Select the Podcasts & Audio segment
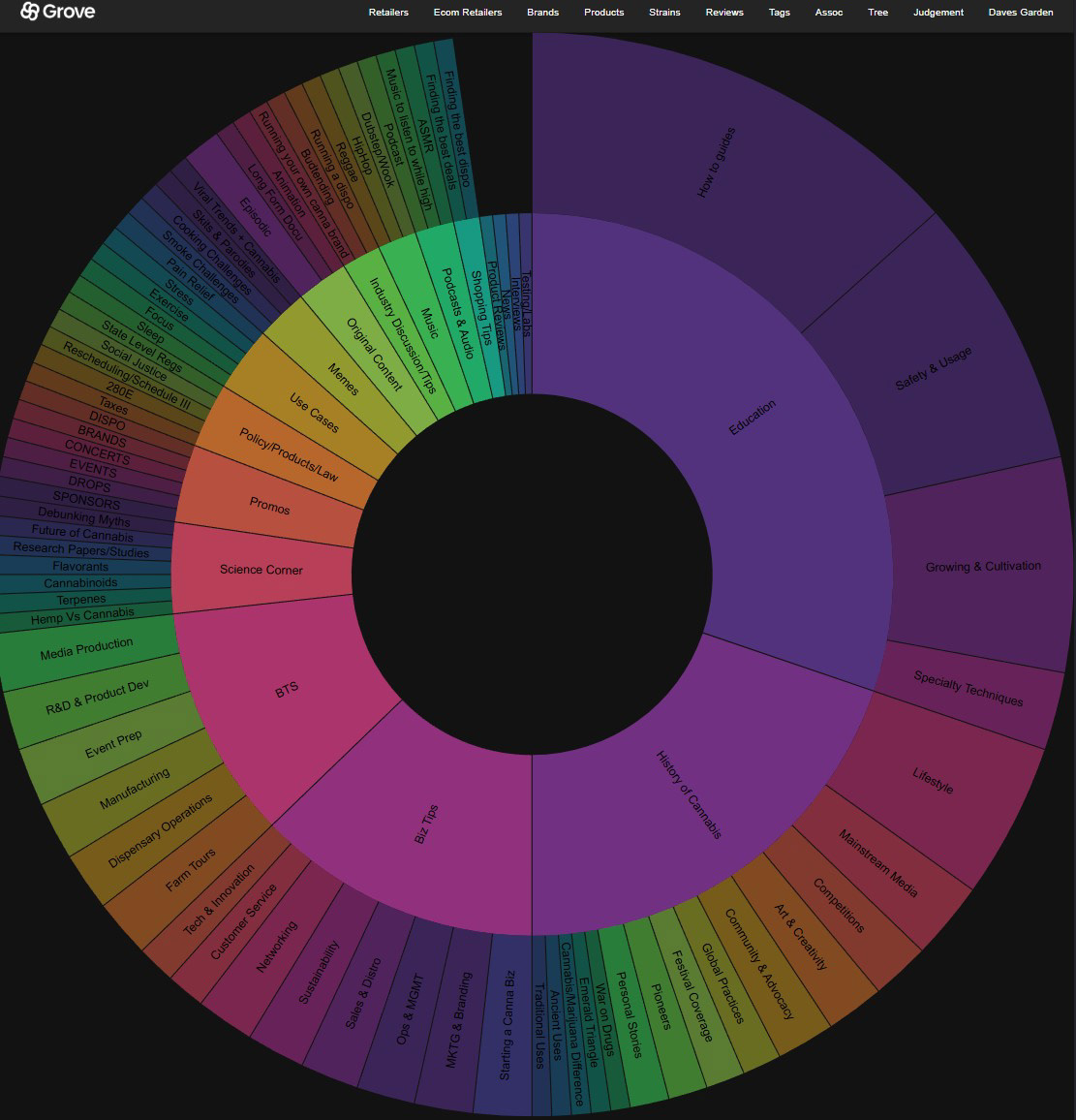This screenshot has width=1076, height=1120. point(458,313)
